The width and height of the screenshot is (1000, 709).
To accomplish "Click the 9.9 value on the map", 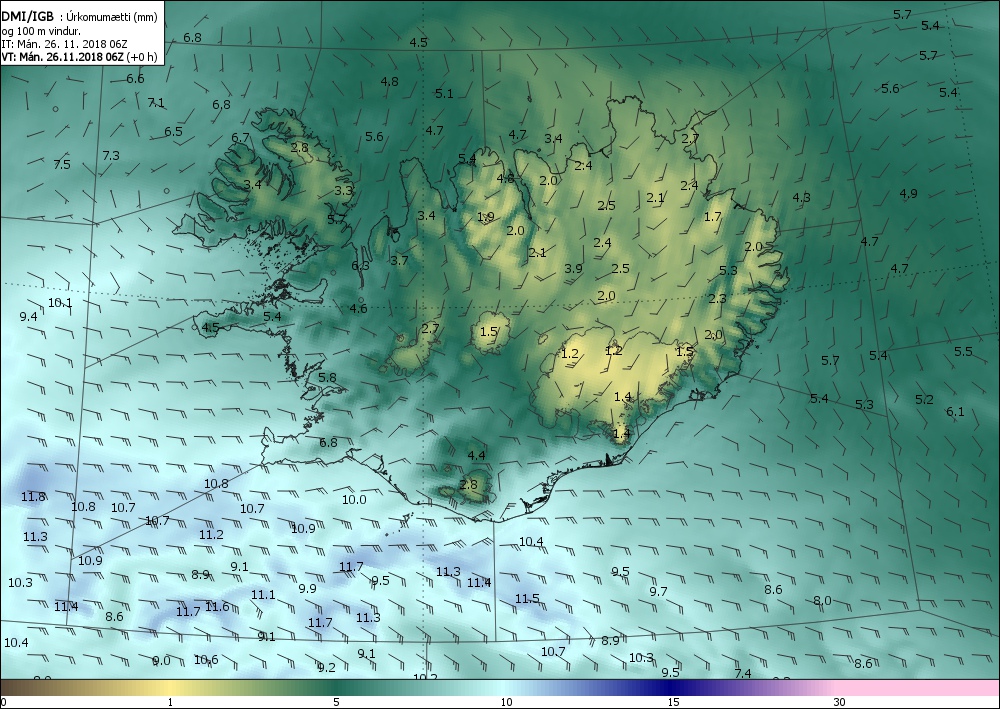I will pos(307,588).
